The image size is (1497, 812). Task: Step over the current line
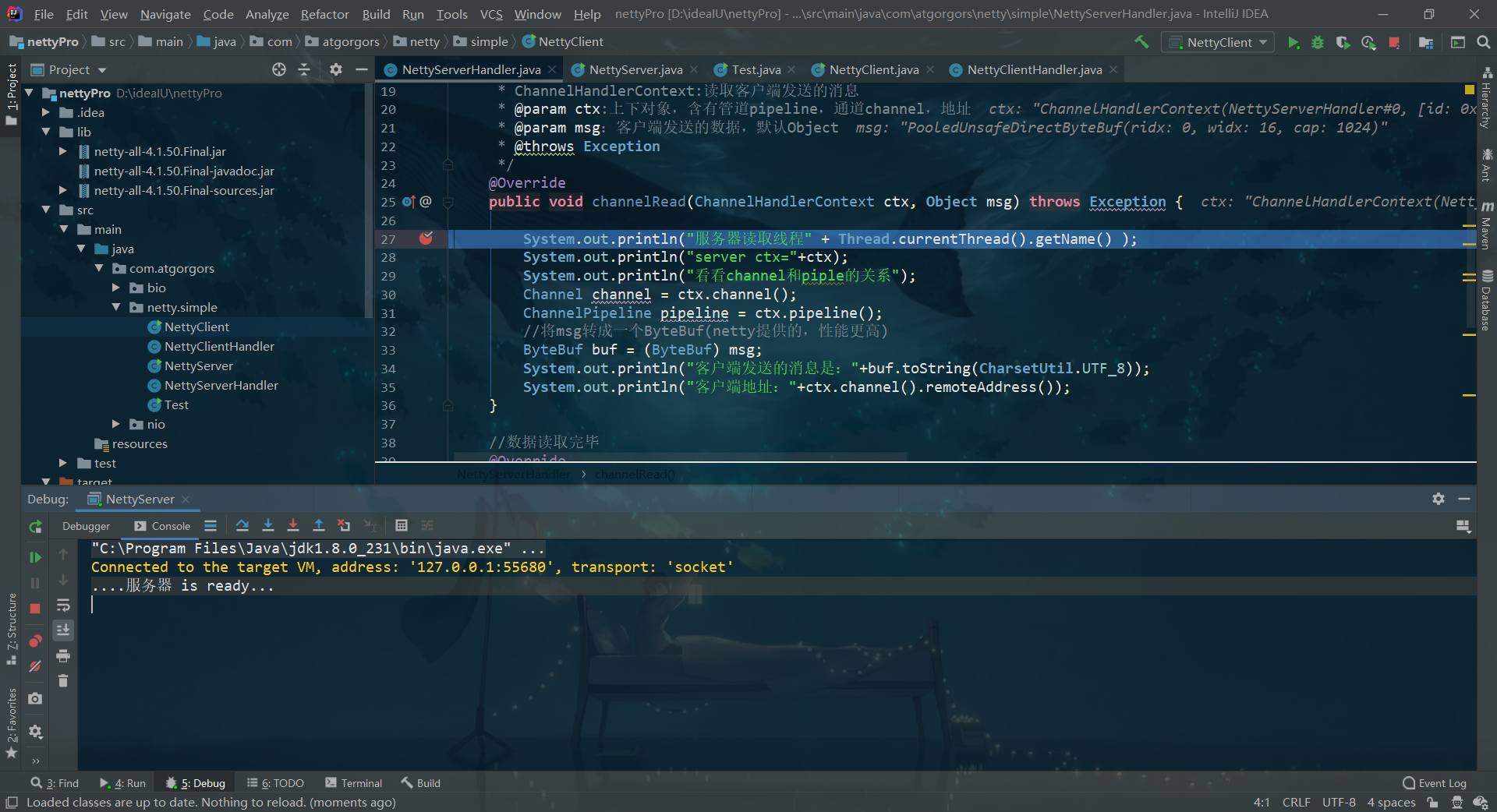click(242, 526)
